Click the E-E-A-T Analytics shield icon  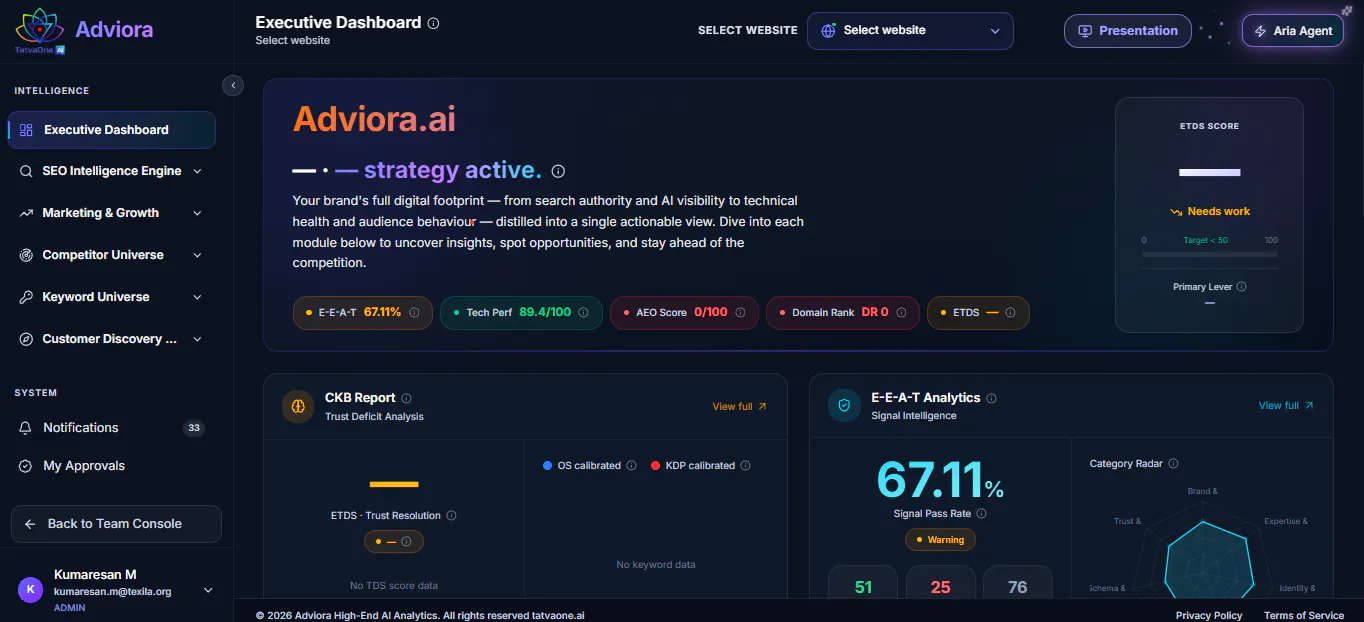pos(844,406)
